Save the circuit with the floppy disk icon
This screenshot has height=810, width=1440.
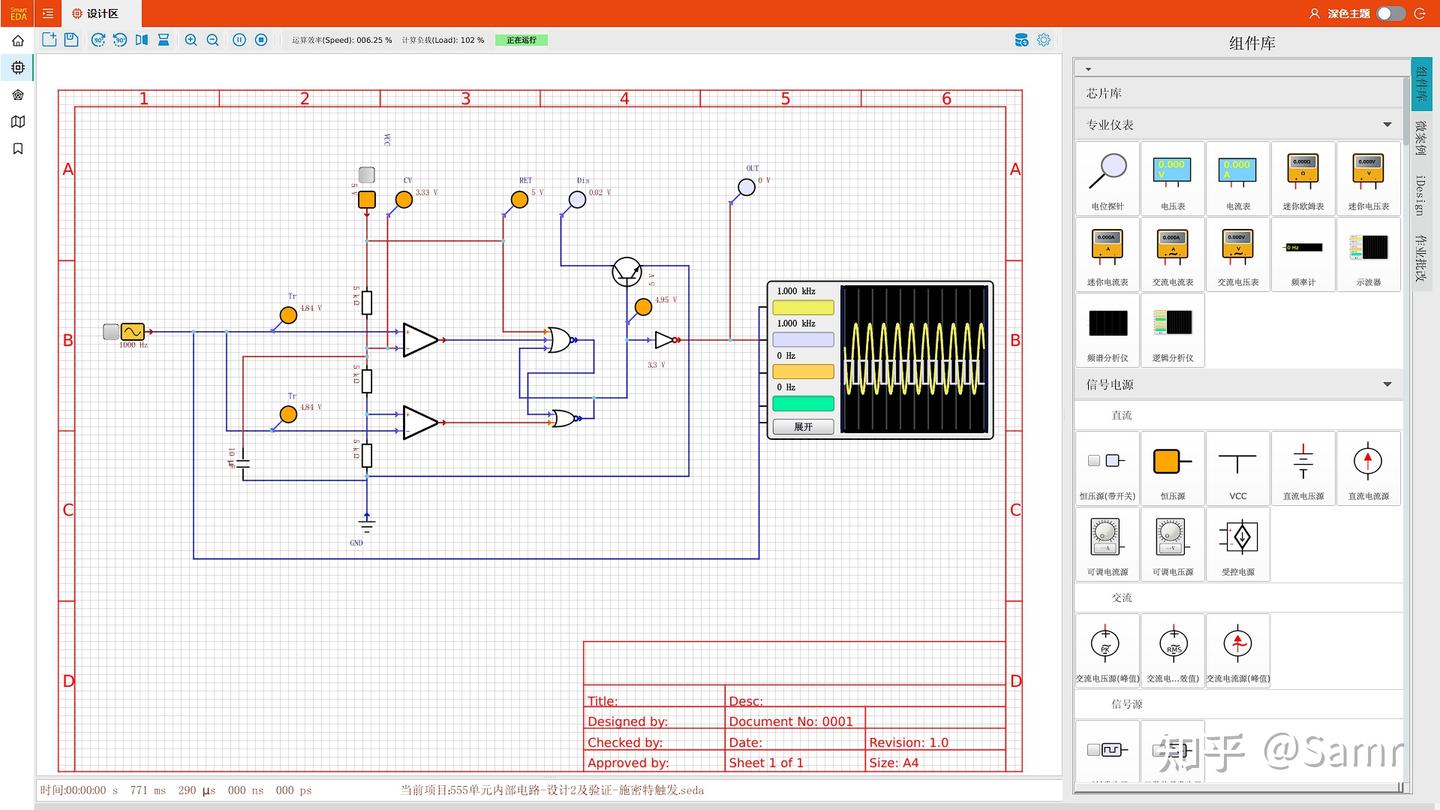tap(71, 40)
